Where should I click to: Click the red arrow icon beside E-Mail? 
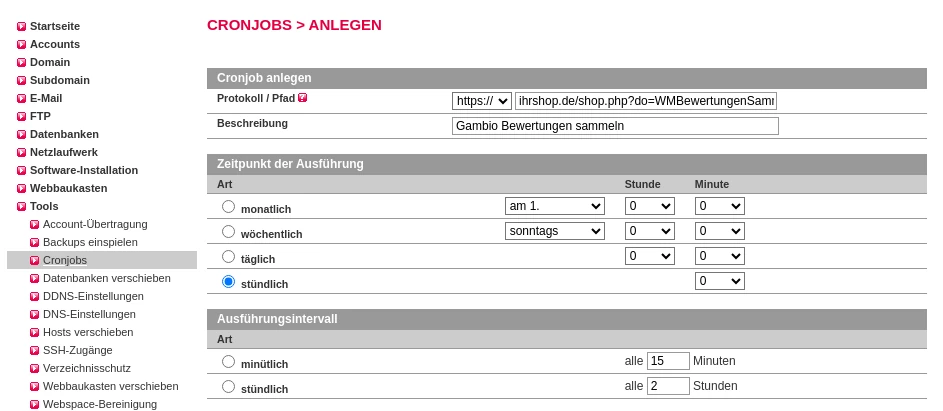22,99
